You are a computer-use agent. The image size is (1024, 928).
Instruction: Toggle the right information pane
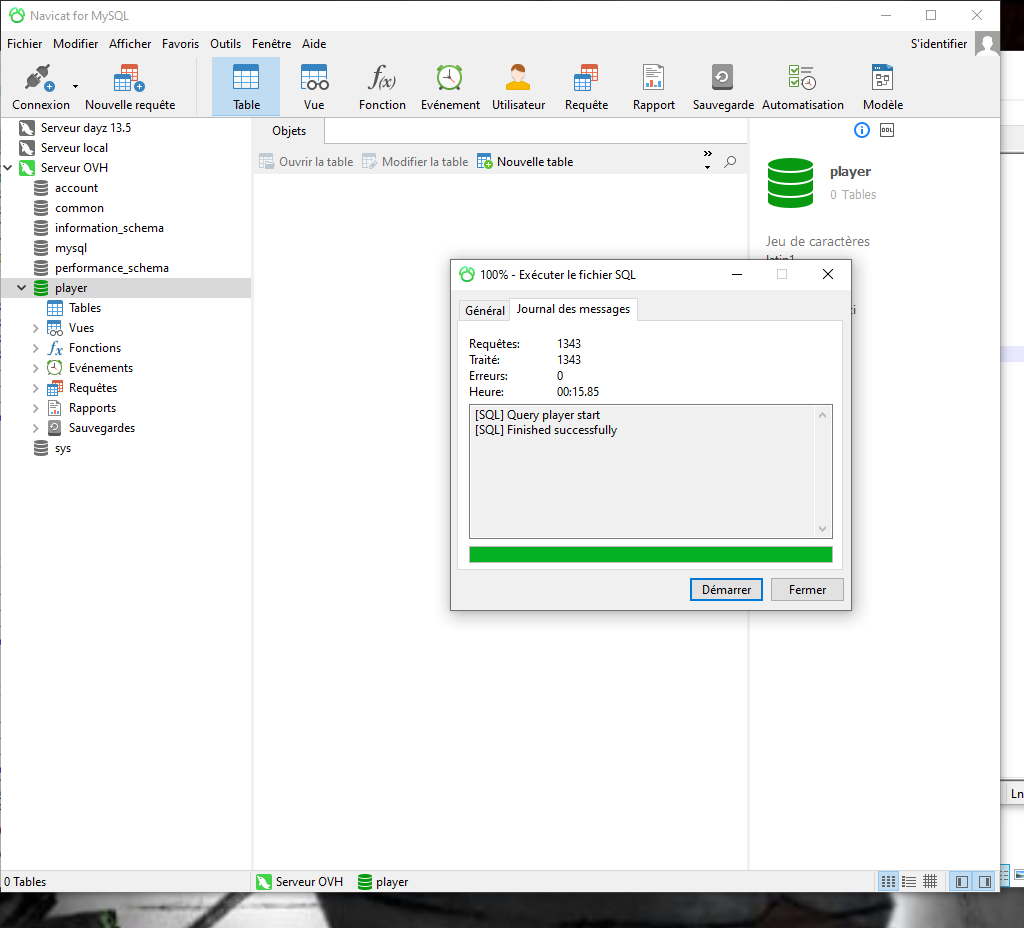pos(984,882)
